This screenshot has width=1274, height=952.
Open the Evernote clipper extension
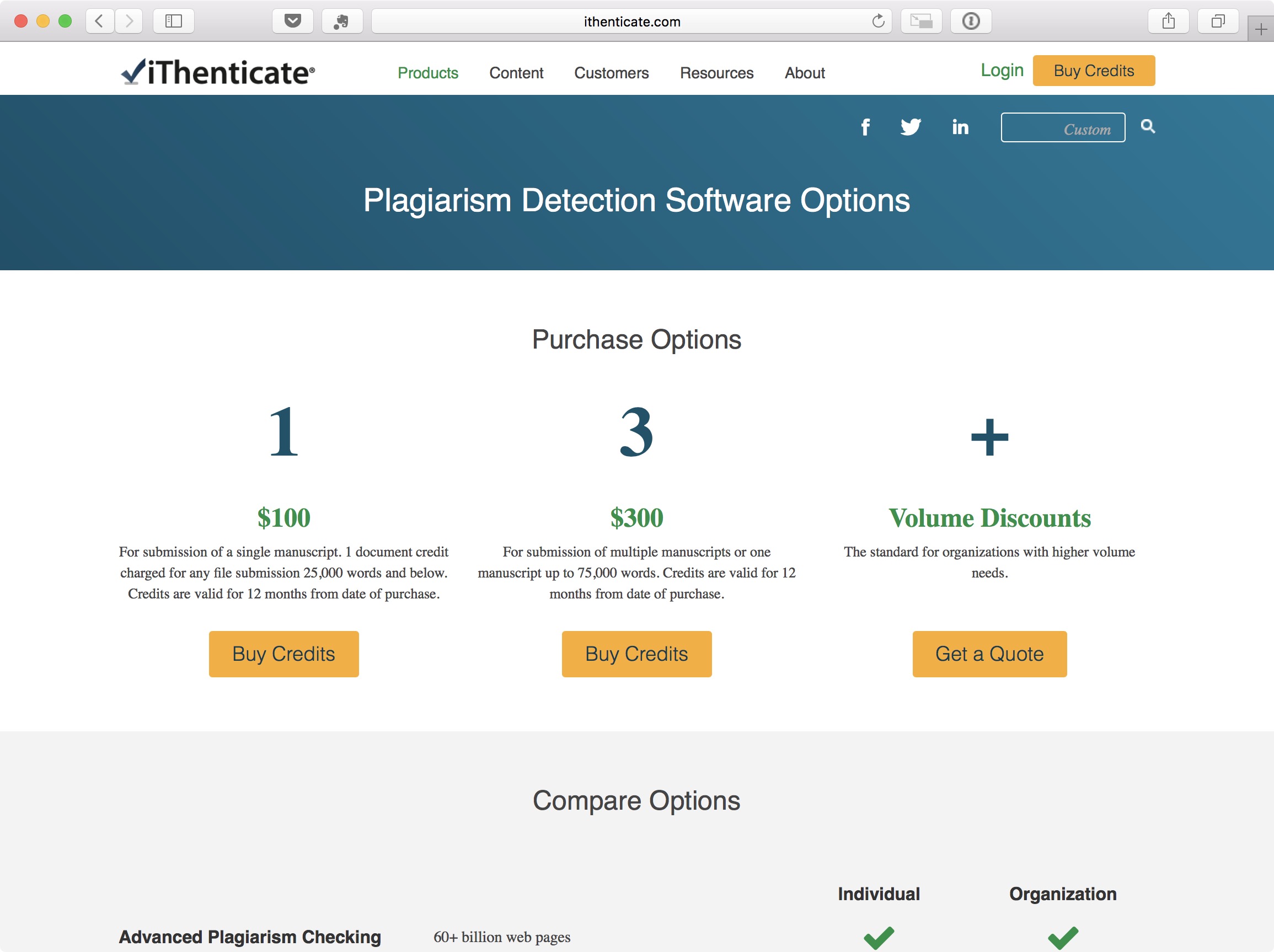click(x=342, y=22)
